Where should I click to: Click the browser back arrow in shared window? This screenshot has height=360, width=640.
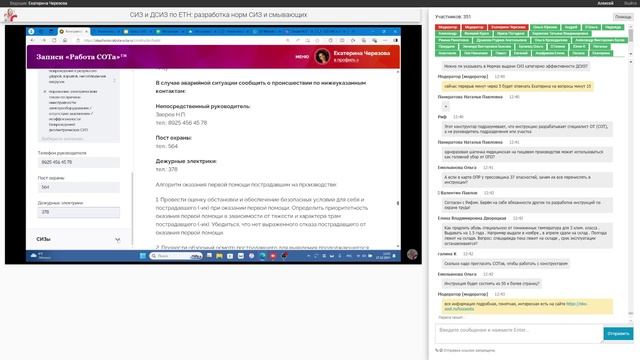(x=33, y=40)
